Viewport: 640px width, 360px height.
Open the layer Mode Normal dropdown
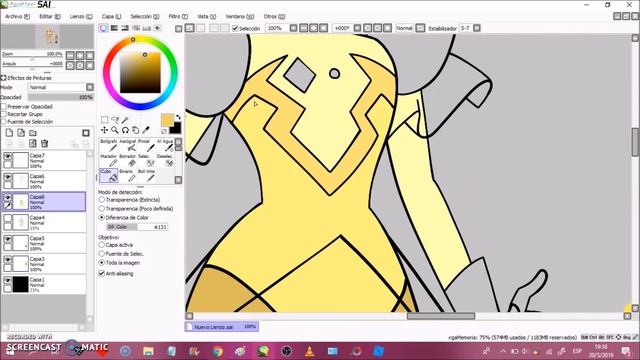[90, 87]
